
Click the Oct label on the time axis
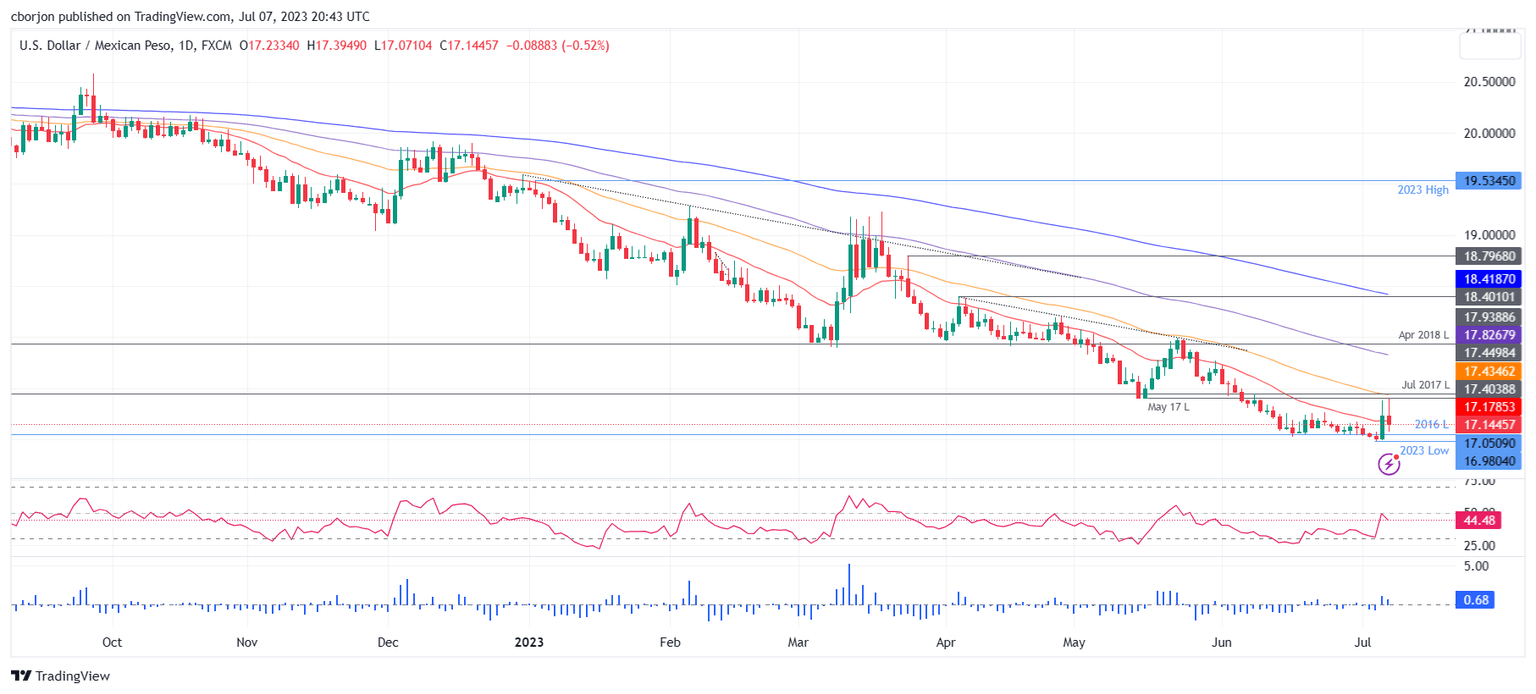111,643
